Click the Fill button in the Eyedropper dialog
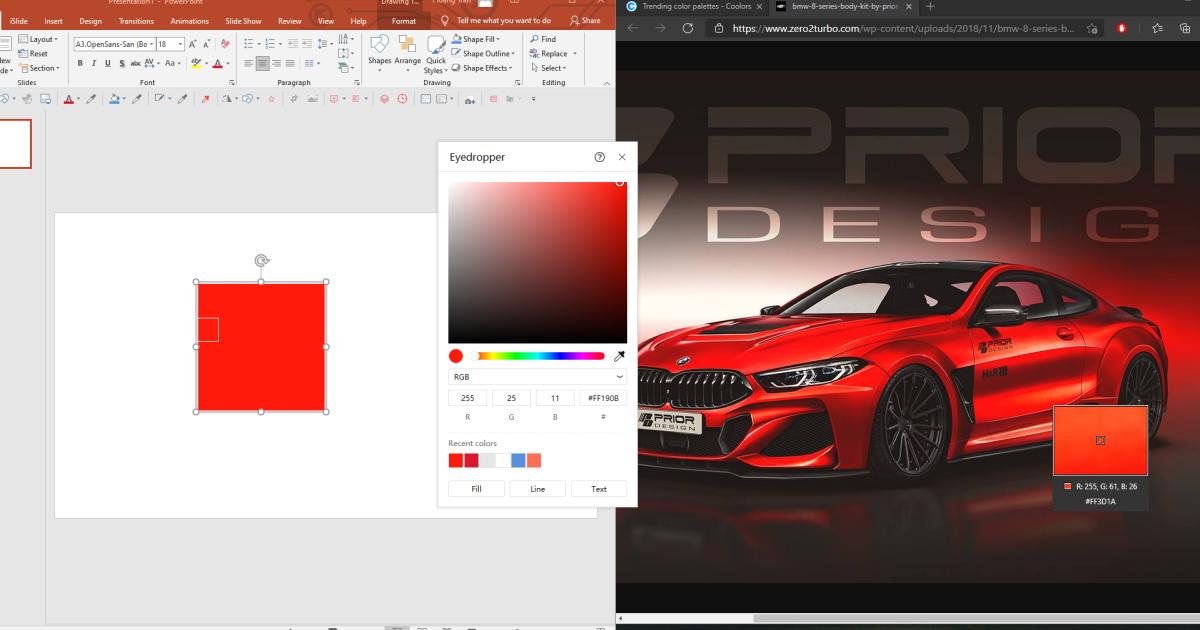1200x630 pixels. tap(476, 489)
